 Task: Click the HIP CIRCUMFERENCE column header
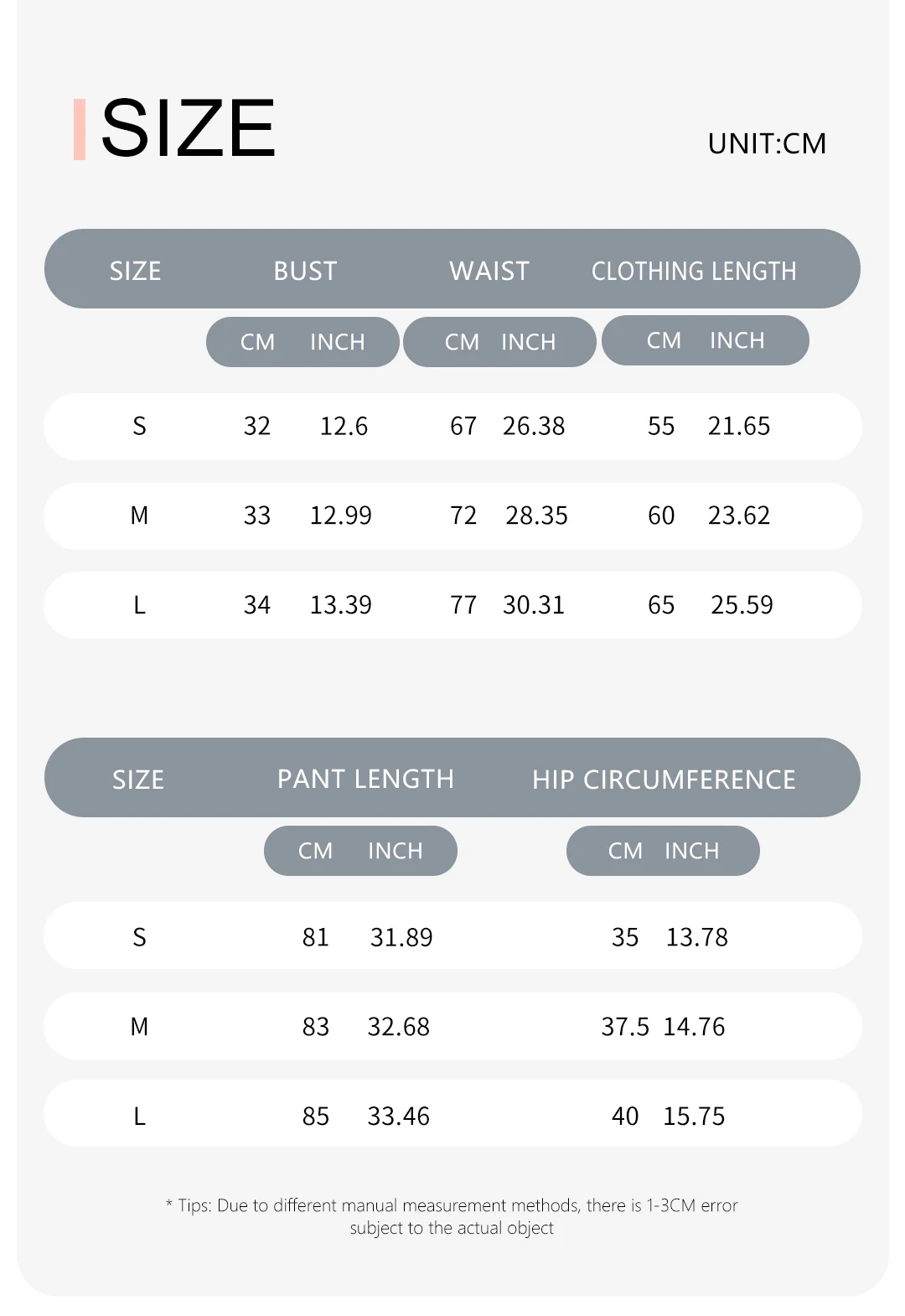[664, 780]
